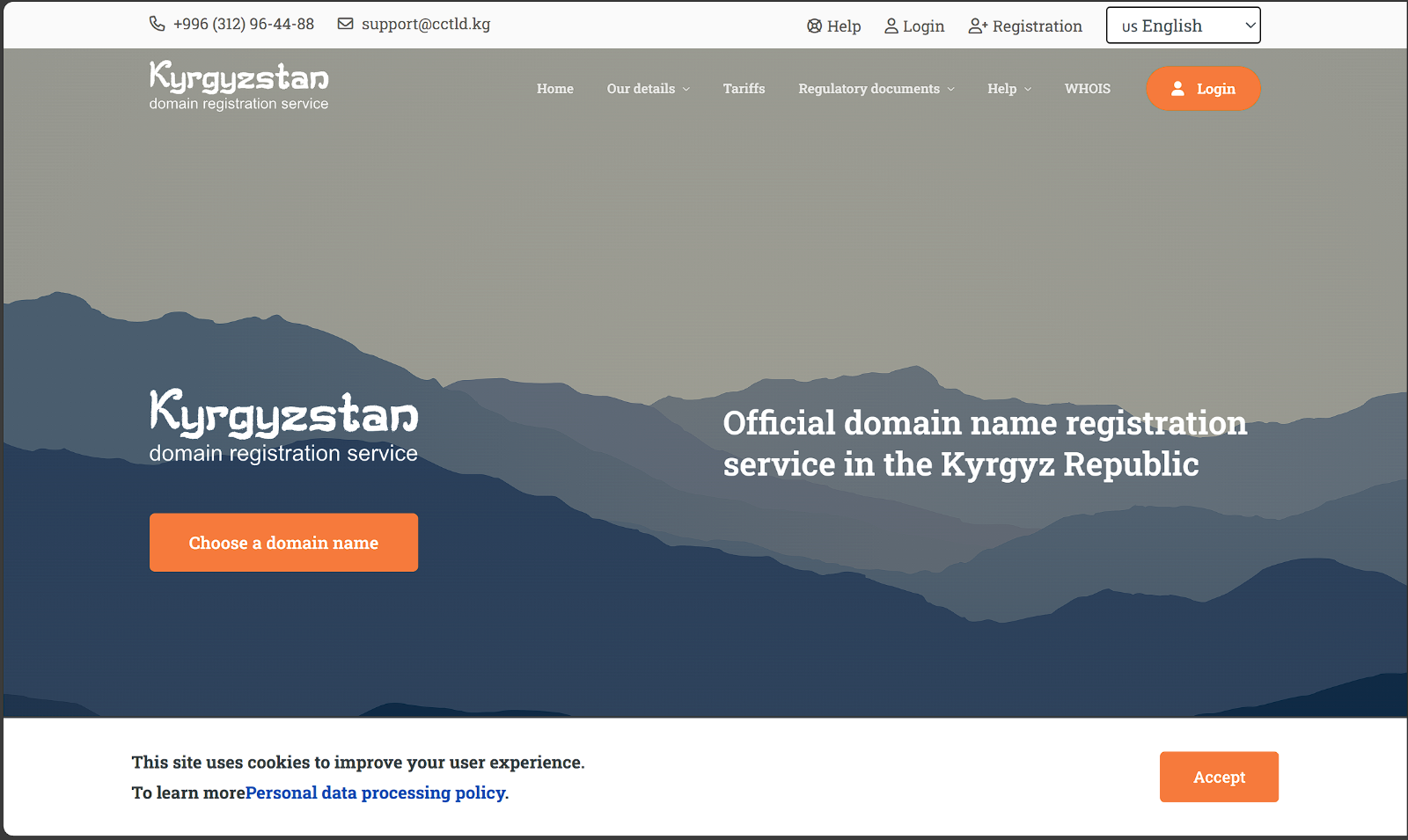The height and width of the screenshot is (840, 1408).
Task: Accept the cookie notice
Action: pos(1218,777)
